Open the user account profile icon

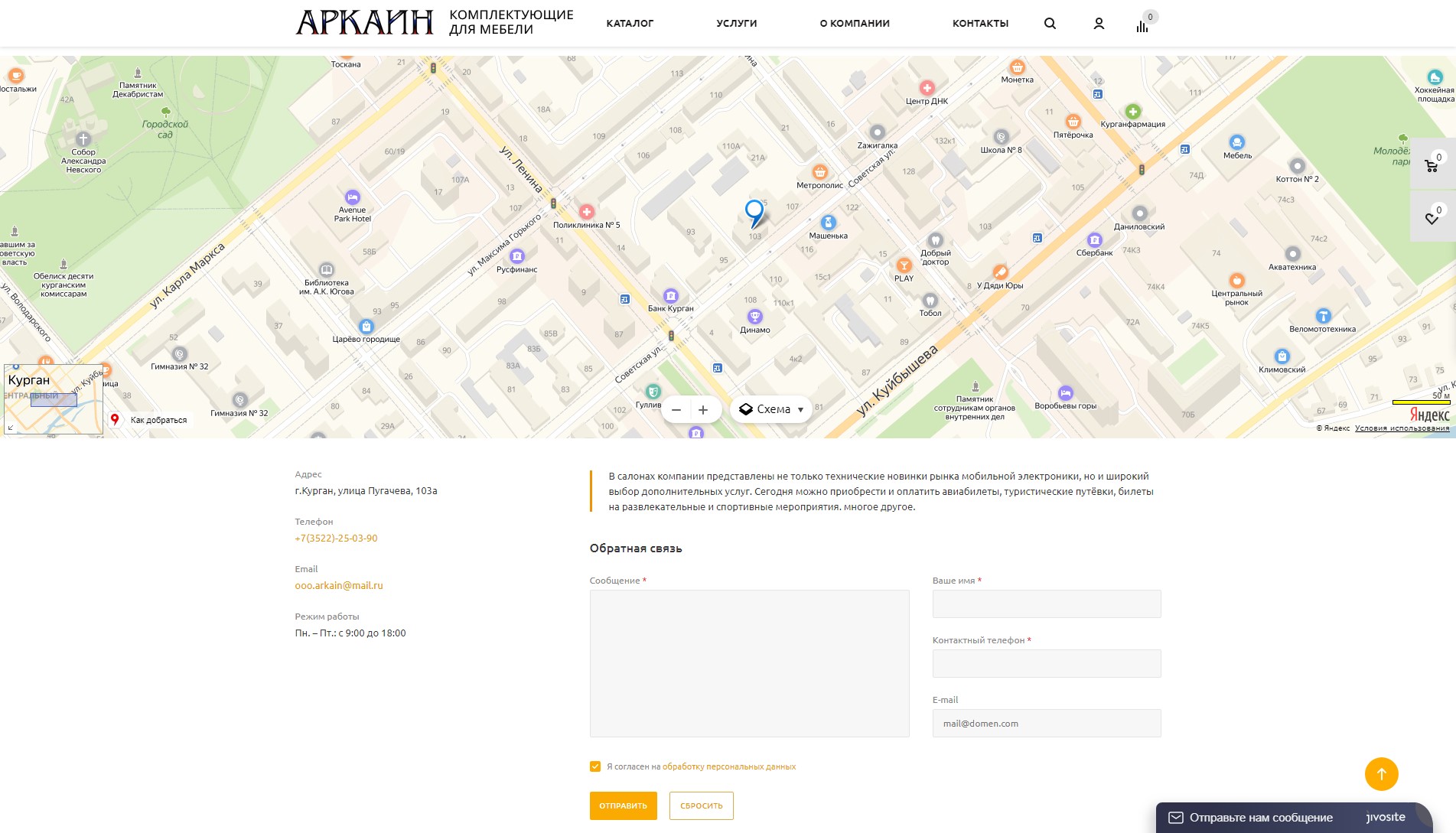coord(1099,24)
